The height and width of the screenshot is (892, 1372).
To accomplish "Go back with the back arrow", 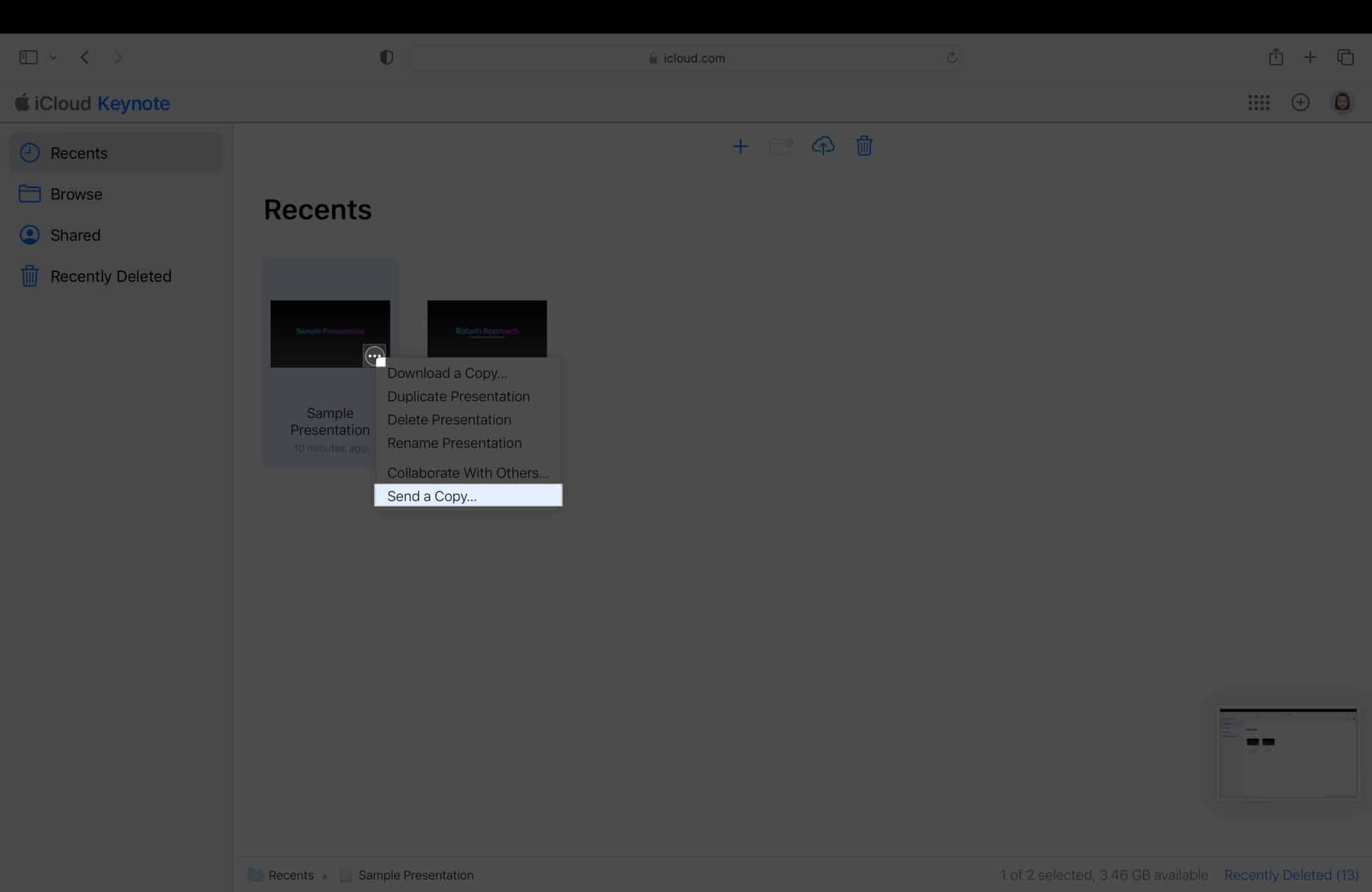I will coord(84,58).
